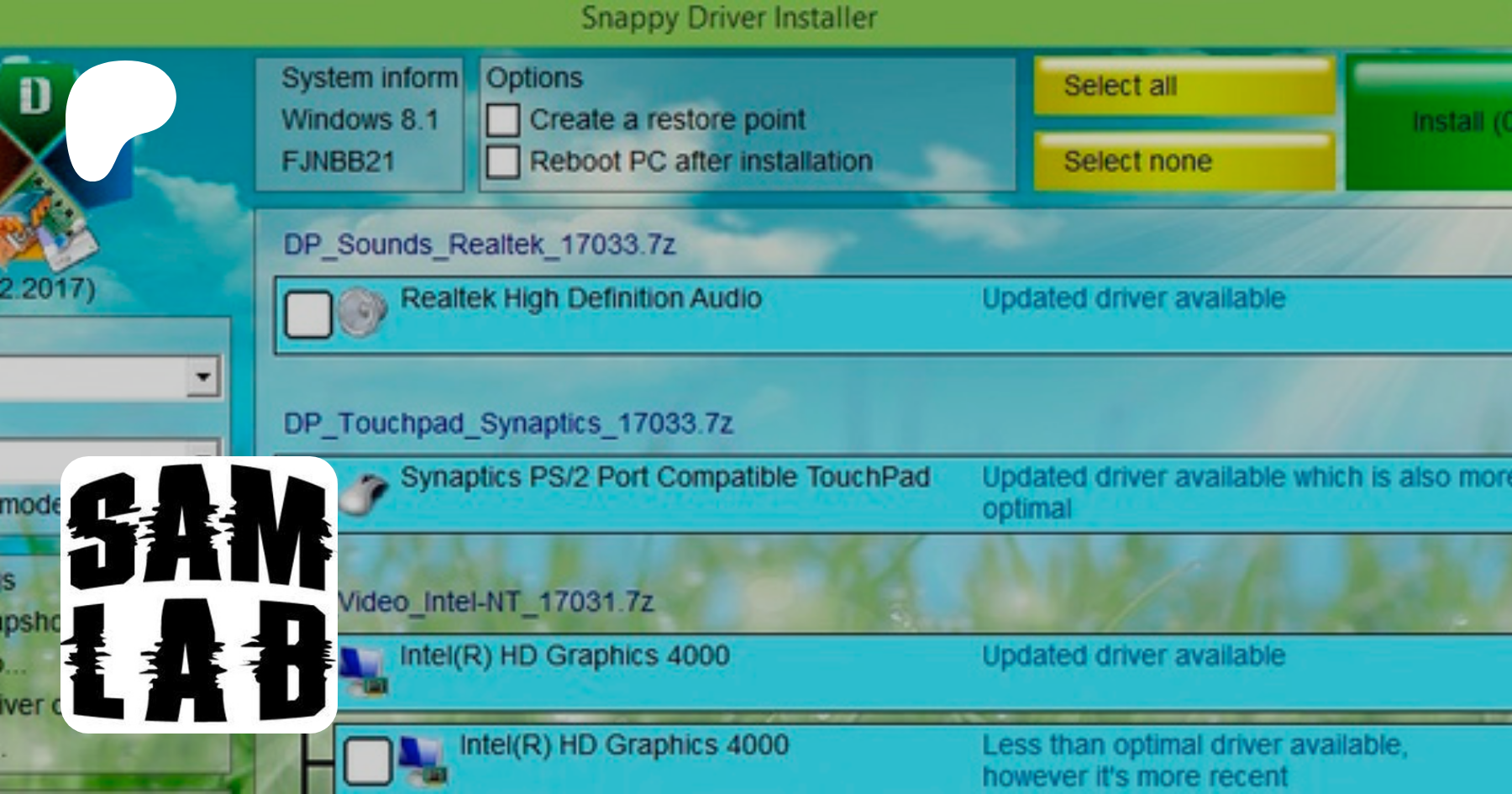Tick the less-than-optimal Intel HD Graphics checkbox

pos(368,761)
